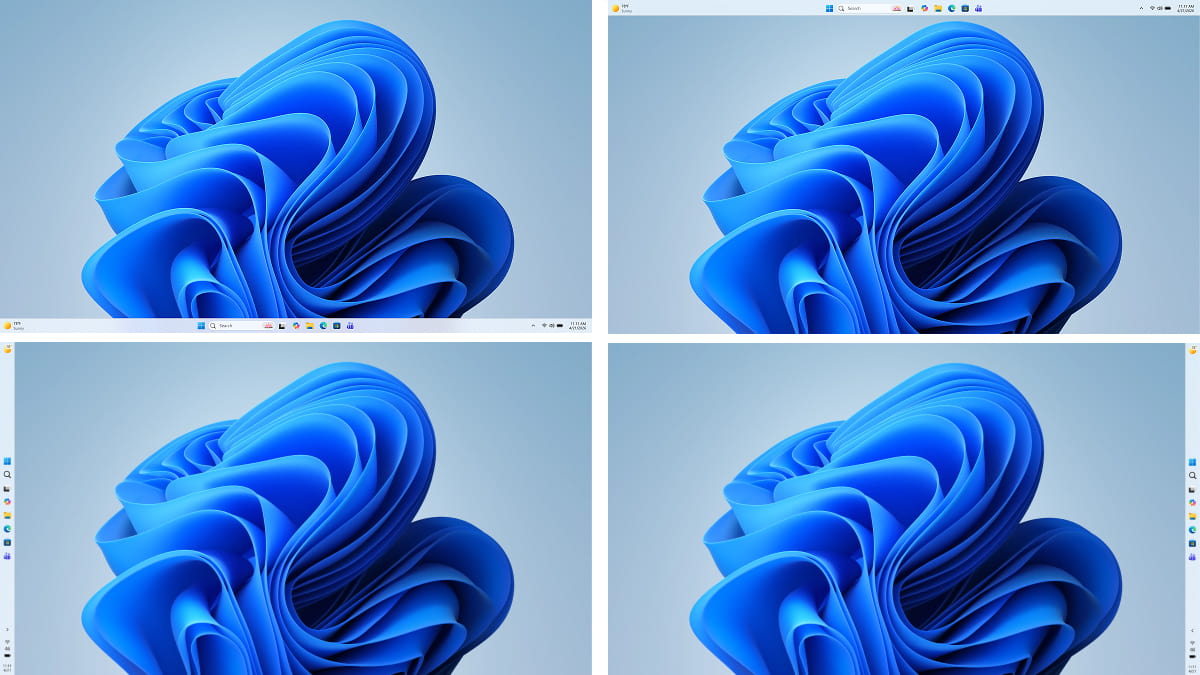The image size is (1200, 675).
Task: Launch Microsoft Edge from the top taskbar
Action: [x=951, y=8]
